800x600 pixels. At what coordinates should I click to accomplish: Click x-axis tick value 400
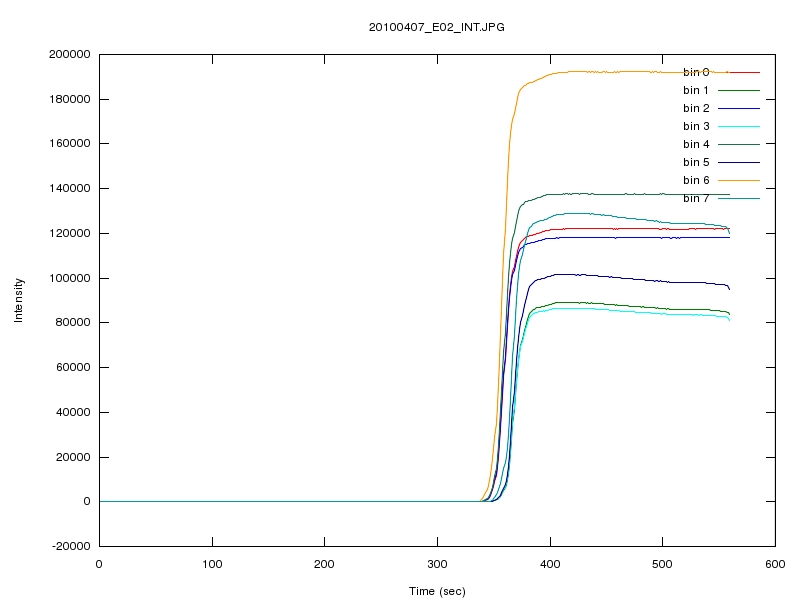tap(550, 564)
